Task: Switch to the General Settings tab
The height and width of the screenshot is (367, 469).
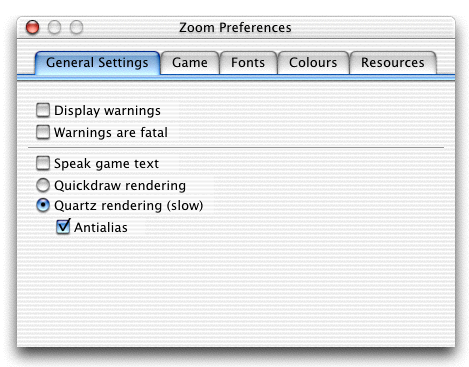Action: point(97,63)
